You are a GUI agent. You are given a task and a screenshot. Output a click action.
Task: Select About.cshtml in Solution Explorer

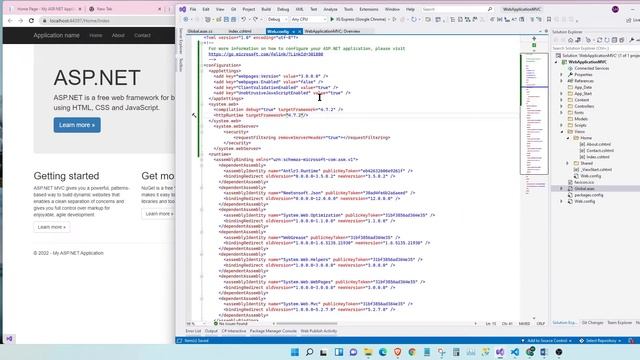[598, 144]
